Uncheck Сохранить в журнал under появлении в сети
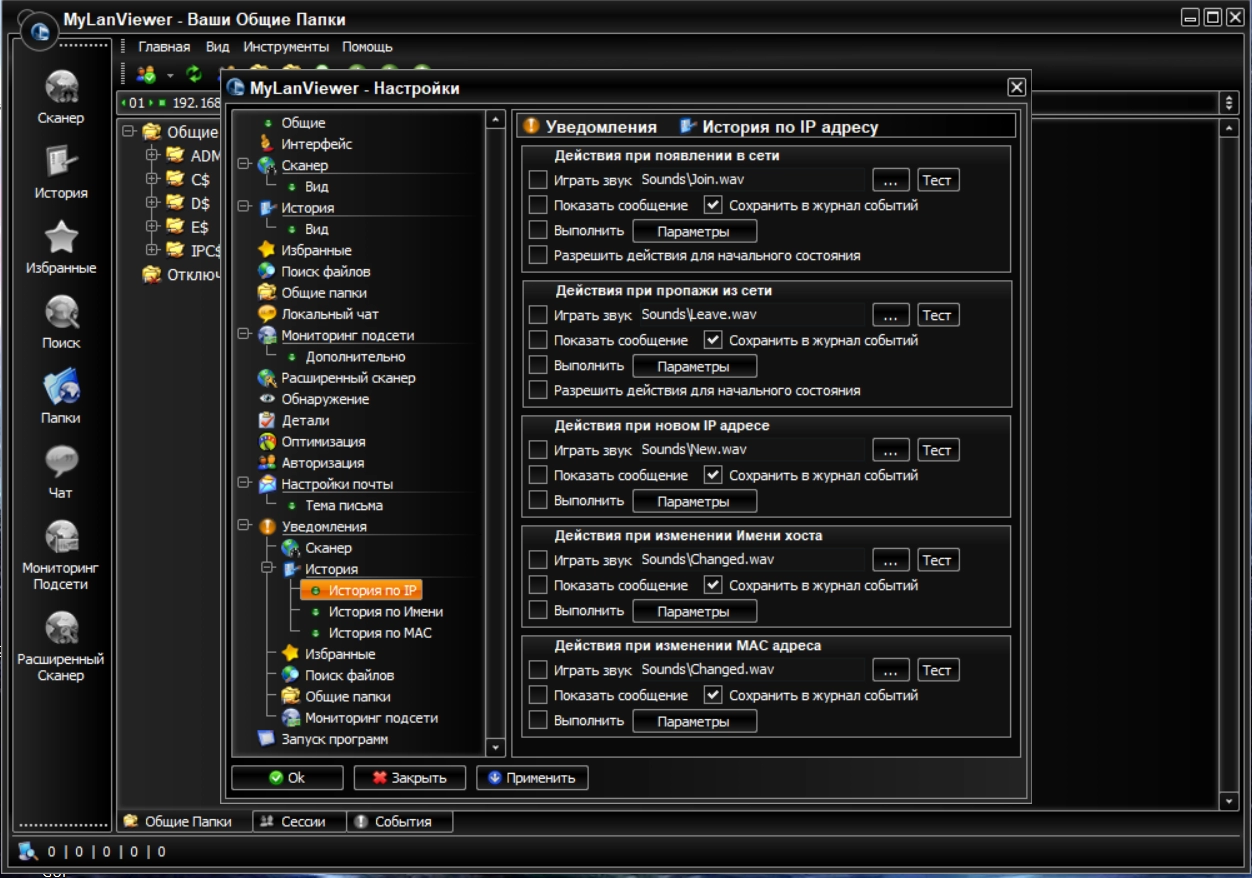Viewport: 1252px width, 878px height. pyautogui.click(x=712, y=205)
